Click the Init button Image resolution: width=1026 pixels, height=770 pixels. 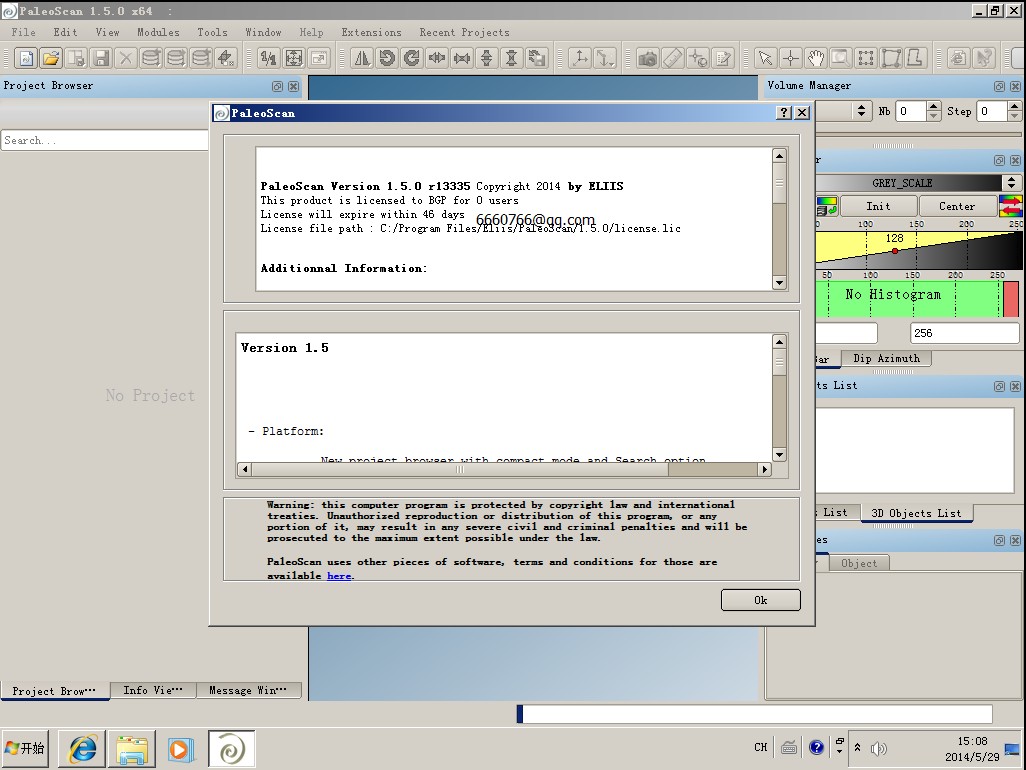878,206
